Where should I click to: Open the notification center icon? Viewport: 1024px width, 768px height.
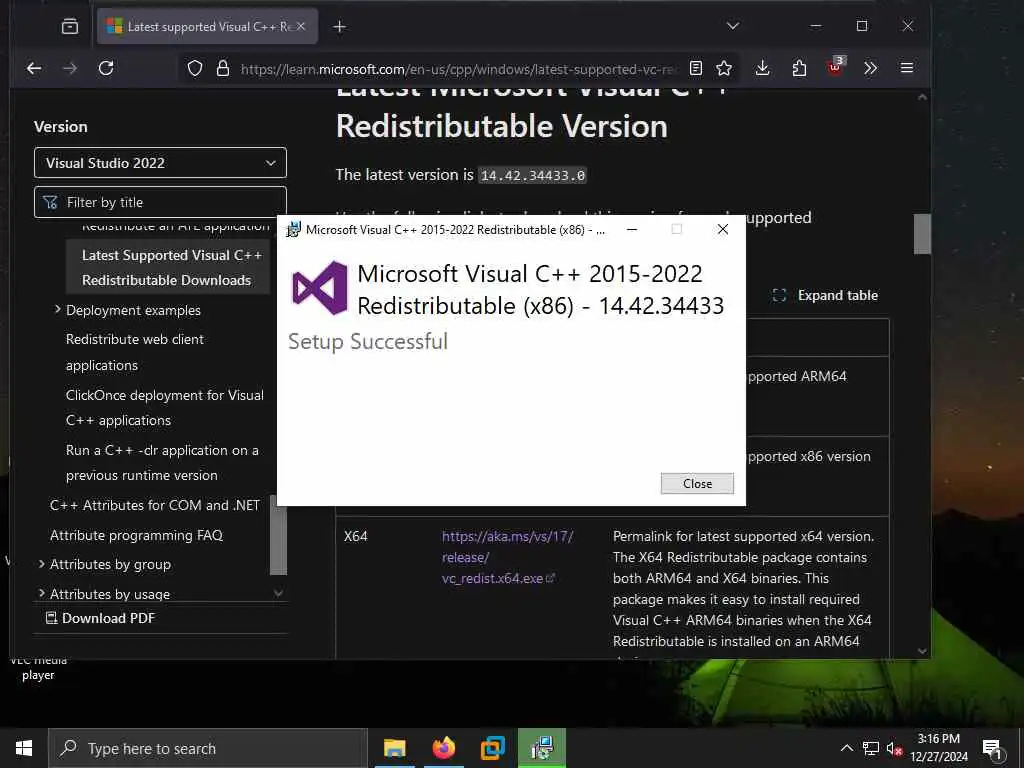[x=992, y=748]
